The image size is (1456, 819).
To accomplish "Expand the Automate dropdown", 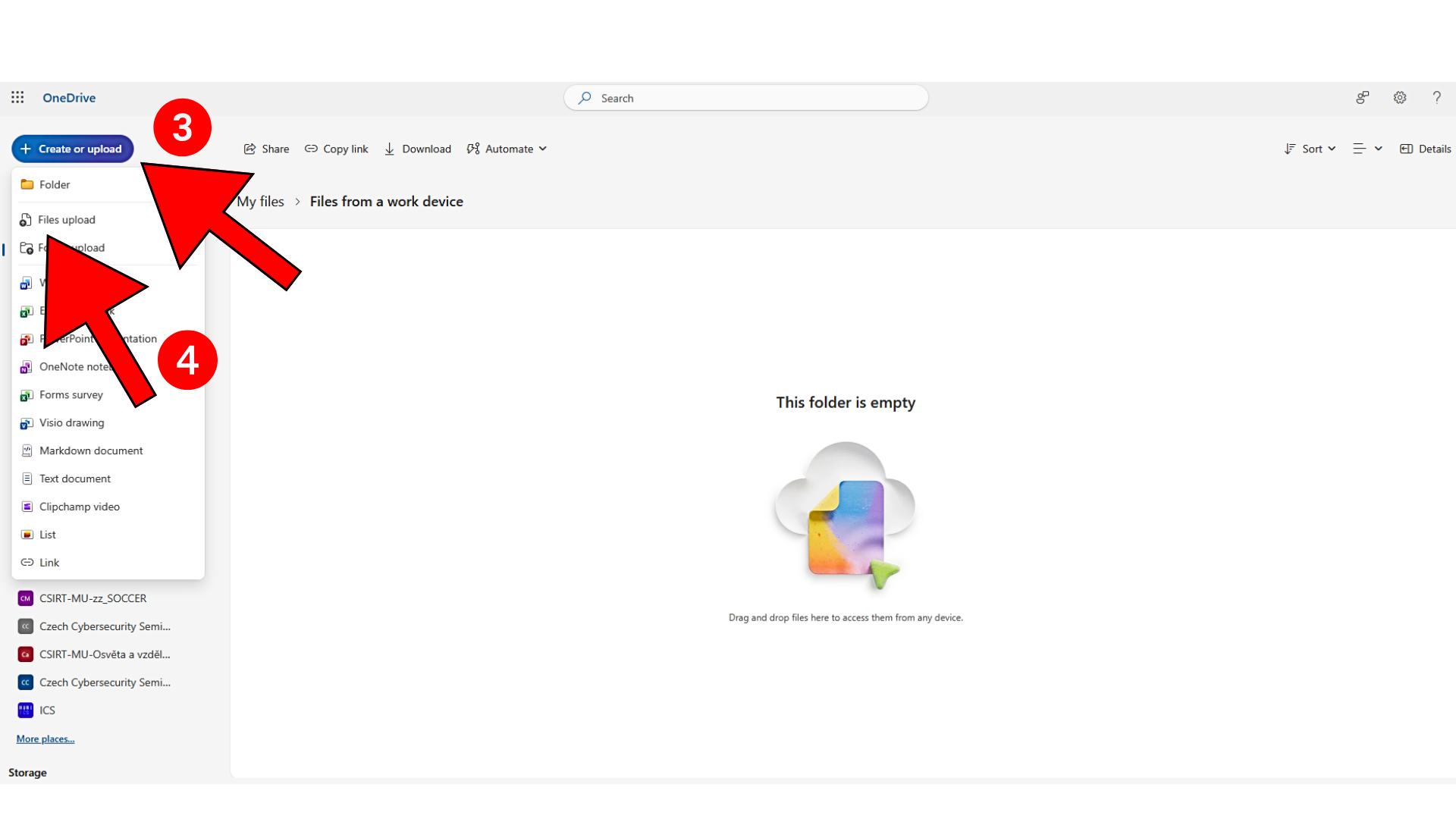I will pos(507,149).
